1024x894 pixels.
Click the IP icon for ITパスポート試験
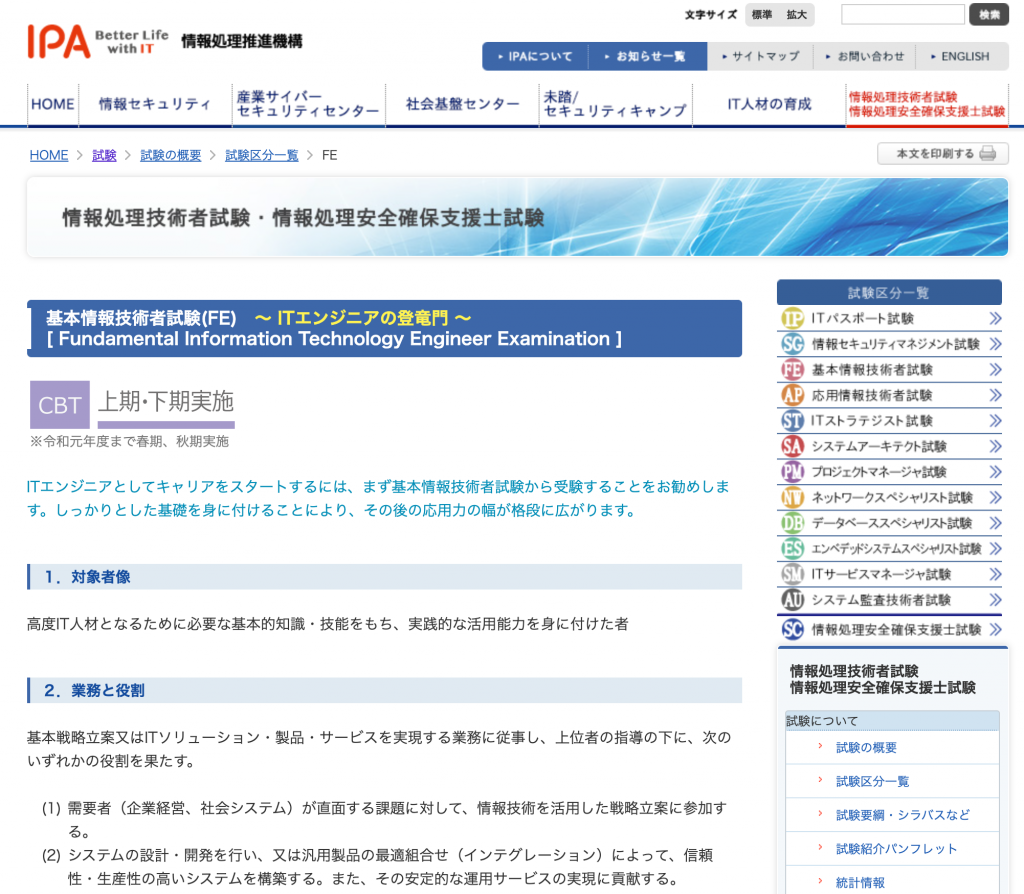(792, 319)
